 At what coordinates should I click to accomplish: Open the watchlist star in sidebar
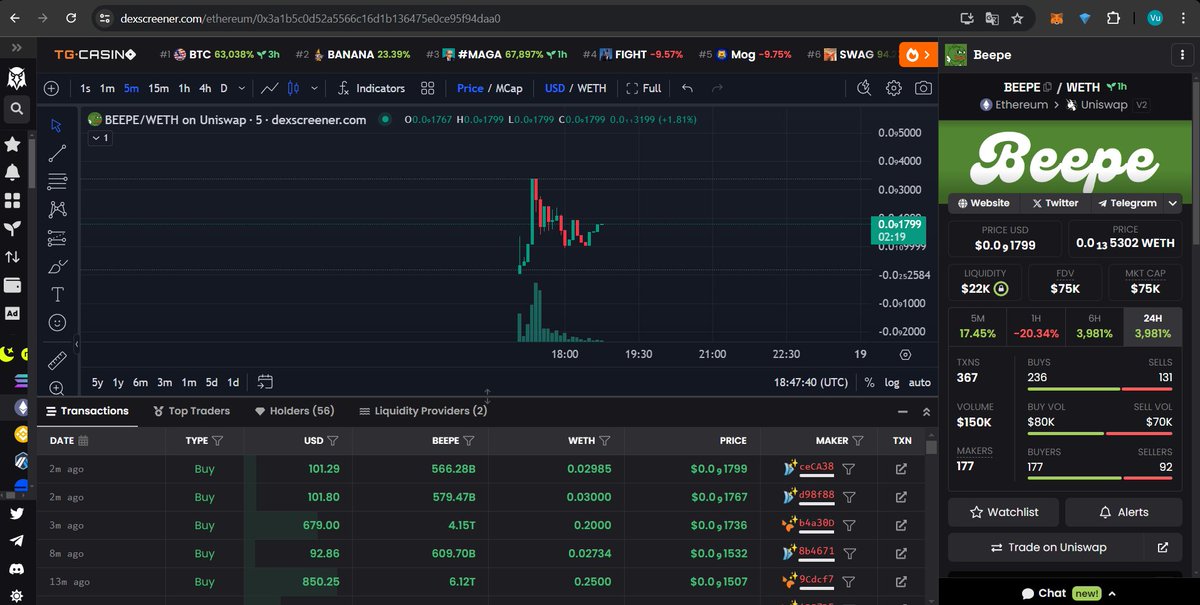point(13,144)
